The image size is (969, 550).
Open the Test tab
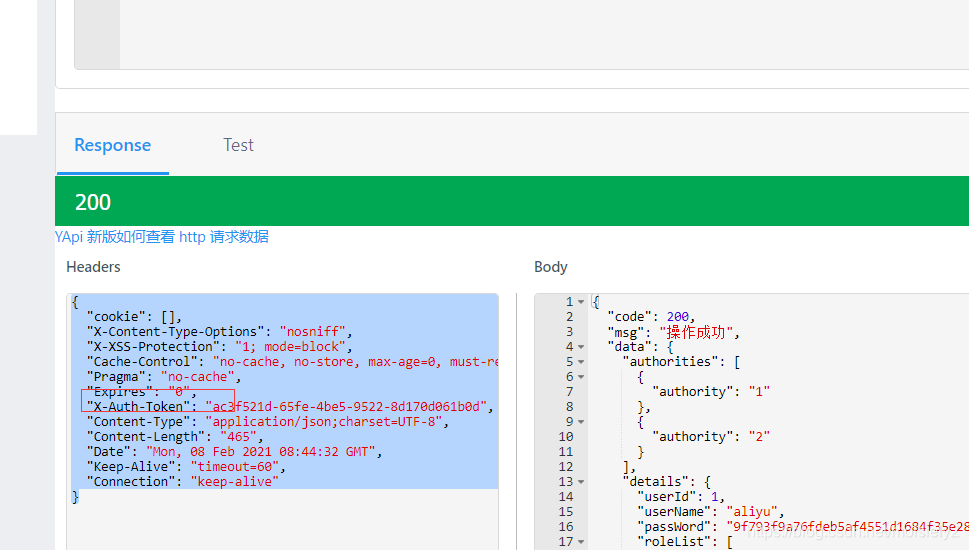click(238, 145)
